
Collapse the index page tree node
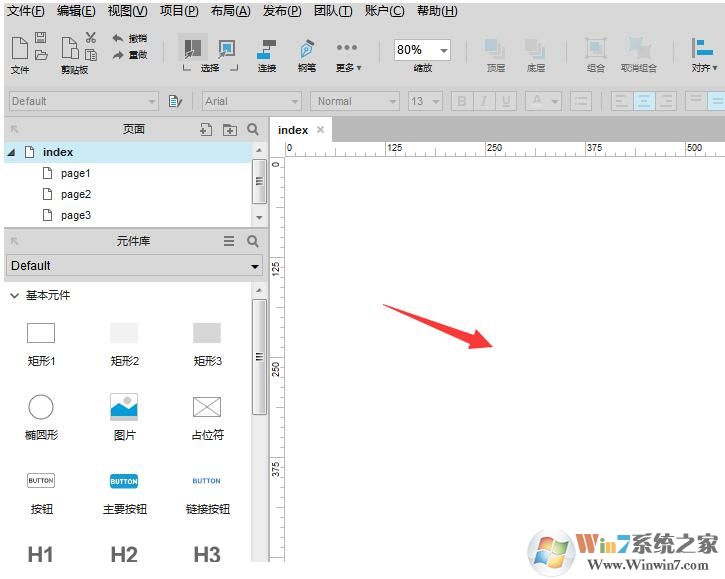tap(12, 152)
